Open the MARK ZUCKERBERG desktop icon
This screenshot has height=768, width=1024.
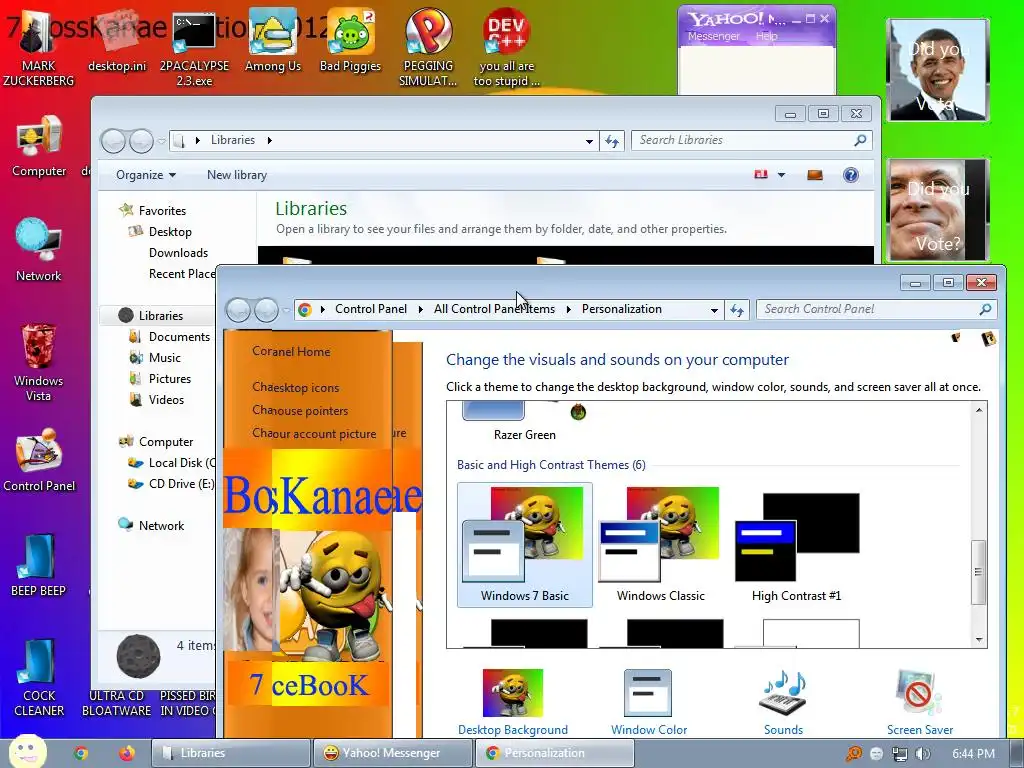point(38,47)
